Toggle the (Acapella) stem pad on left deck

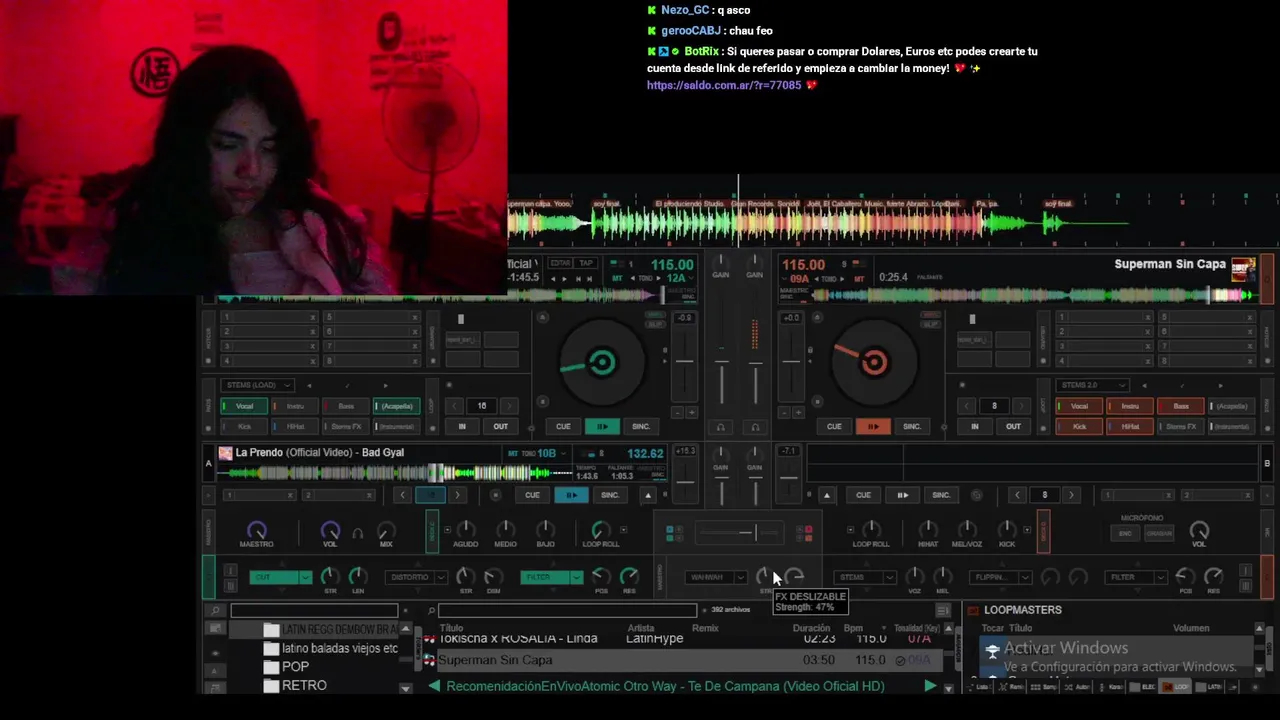click(x=397, y=406)
